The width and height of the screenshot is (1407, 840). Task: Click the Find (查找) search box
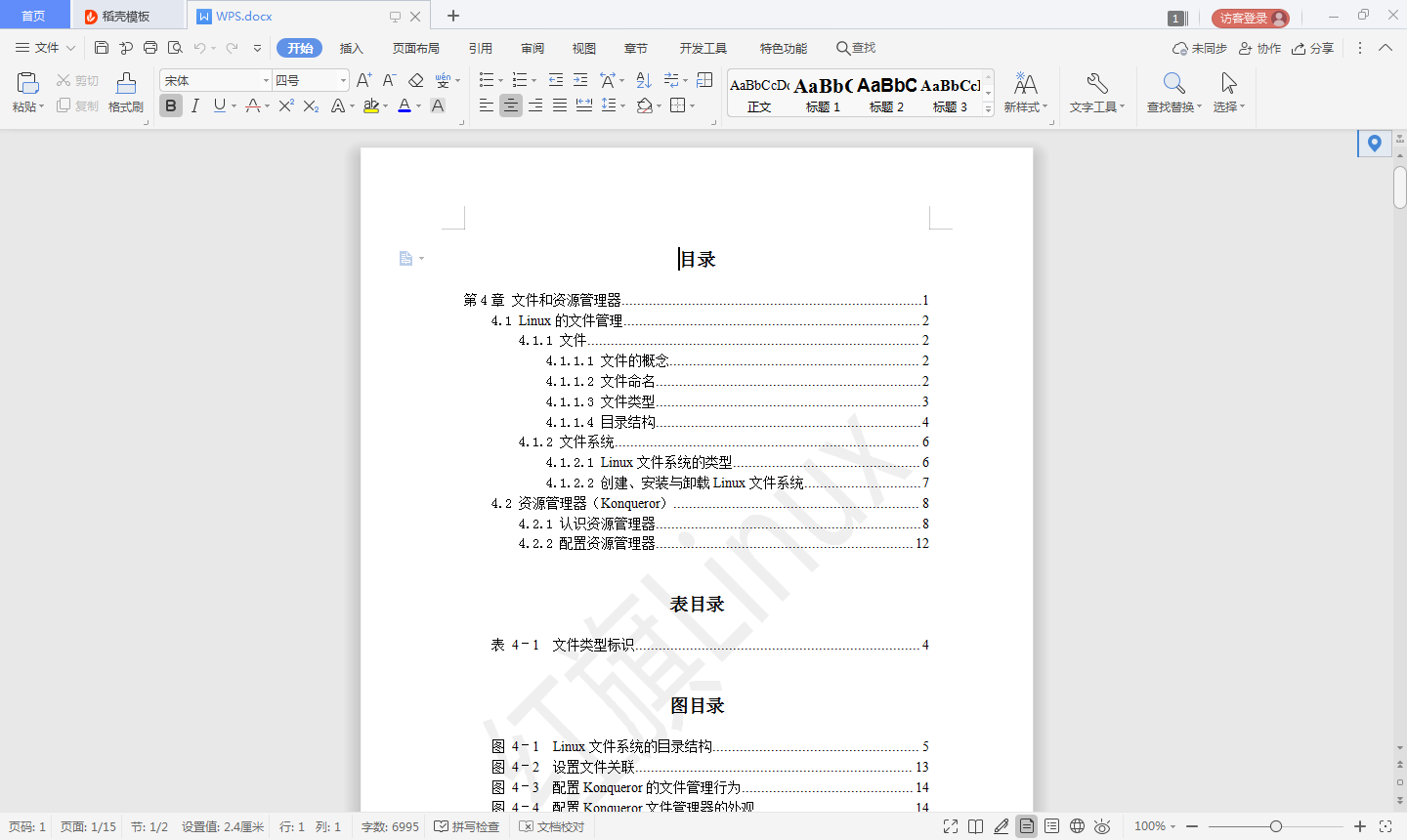(856, 48)
